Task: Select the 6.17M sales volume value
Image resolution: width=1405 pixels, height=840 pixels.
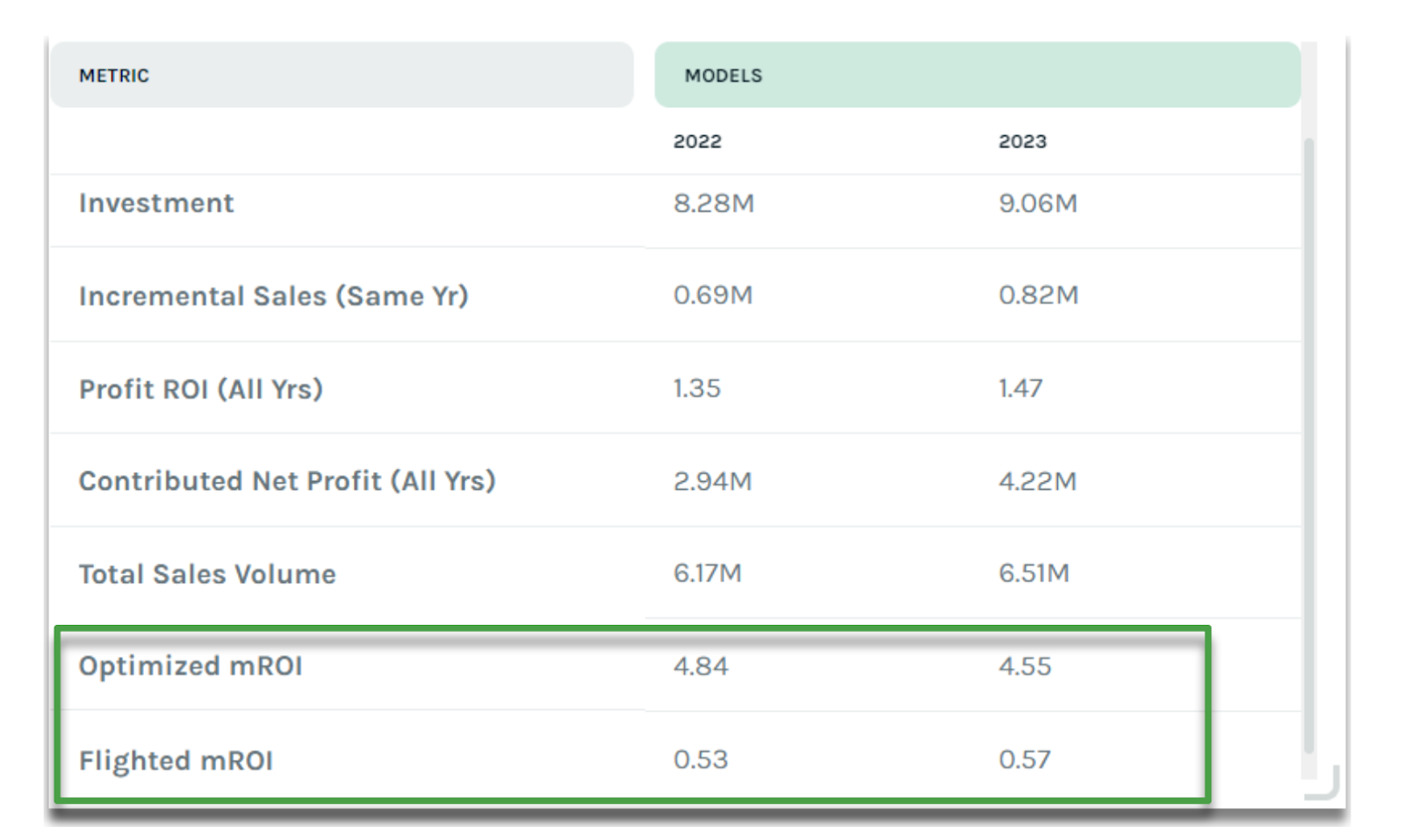Action: (x=707, y=573)
